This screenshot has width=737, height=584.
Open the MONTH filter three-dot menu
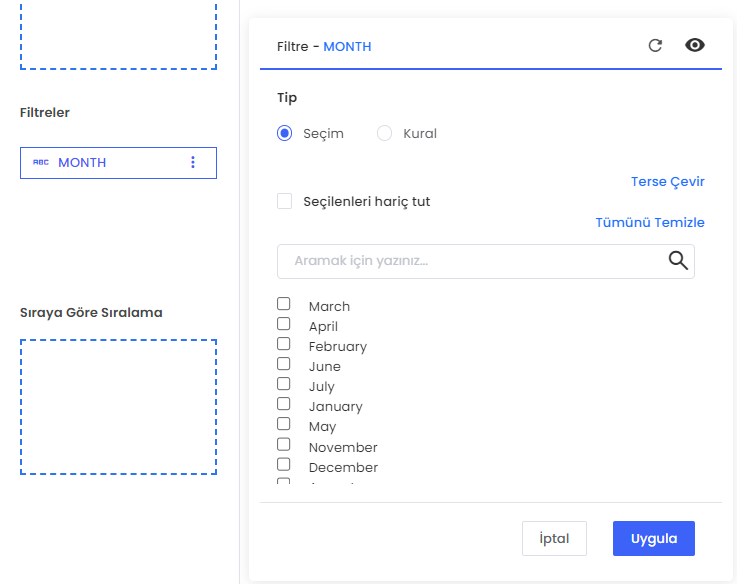193,162
